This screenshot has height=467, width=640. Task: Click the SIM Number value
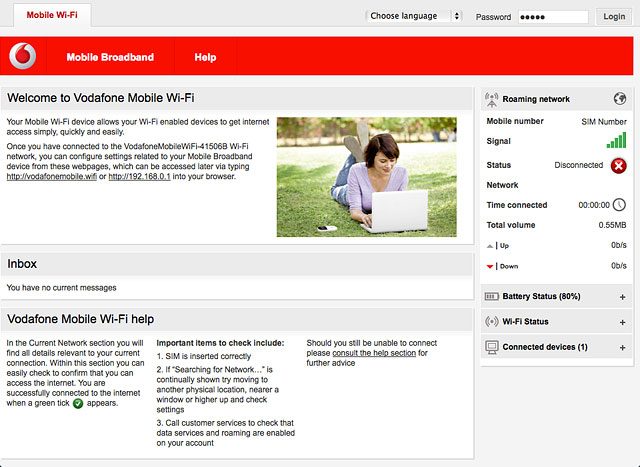pos(604,122)
